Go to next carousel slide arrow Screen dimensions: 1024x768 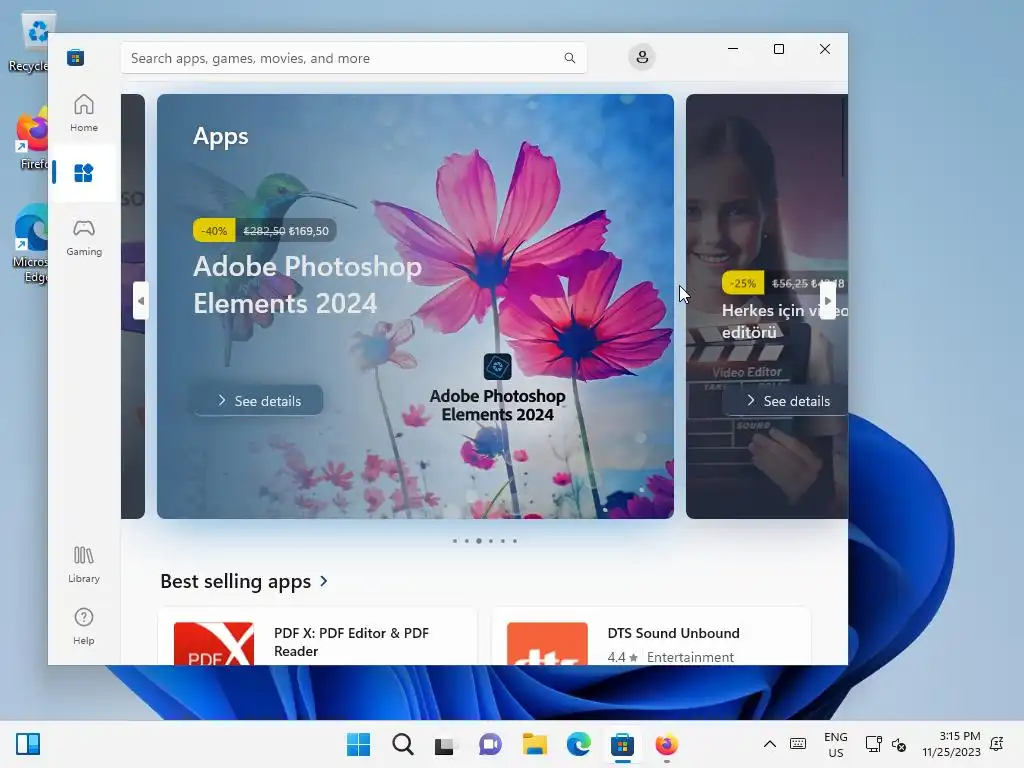point(827,301)
